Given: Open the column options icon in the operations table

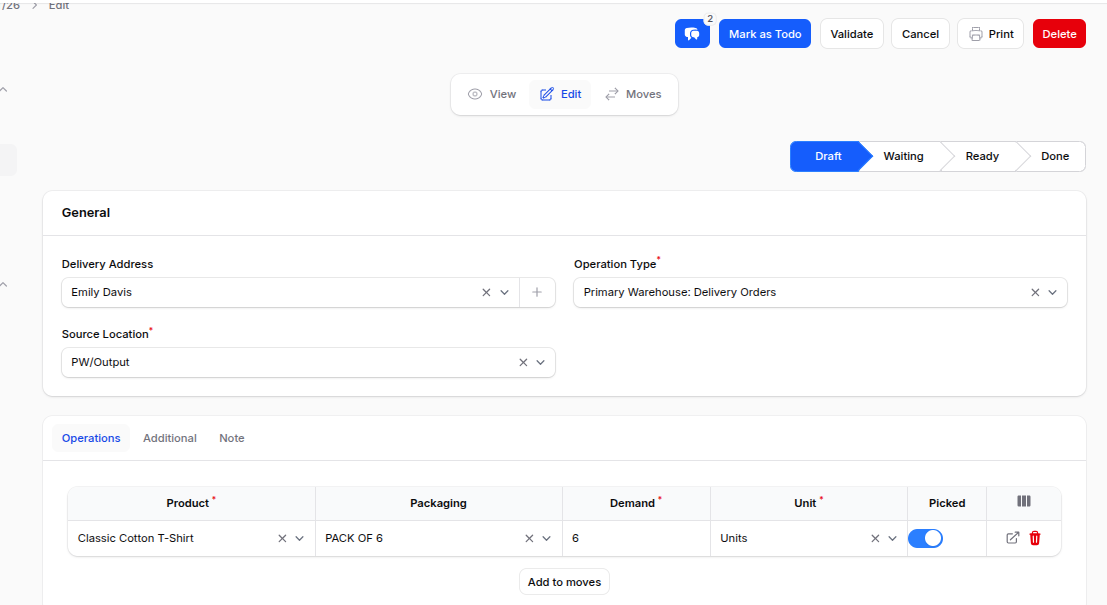Looking at the screenshot, I should (x=1023, y=503).
